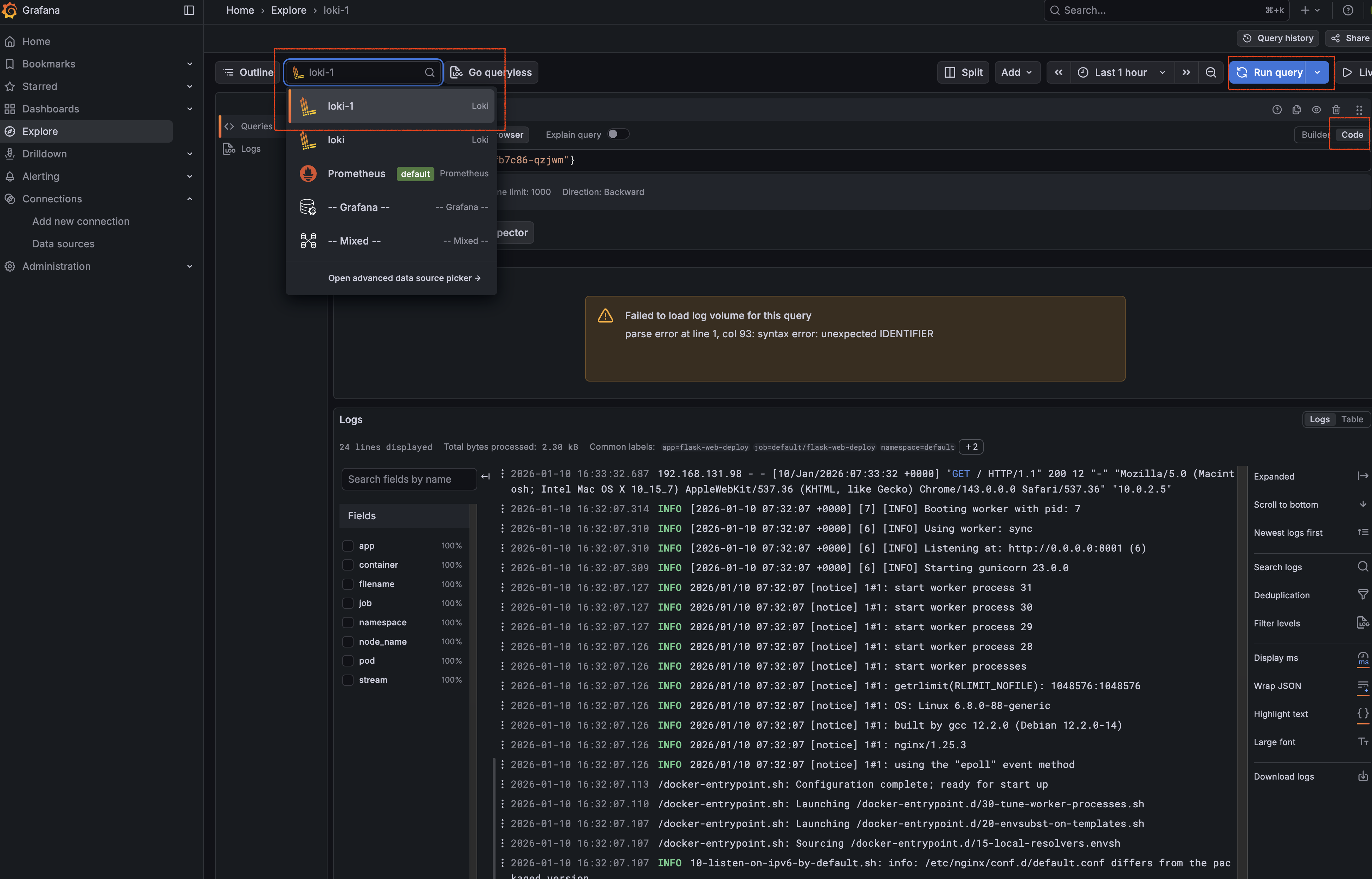The width and height of the screenshot is (1372, 879).
Task: Click the zoom out time range icon
Action: [1210, 72]
